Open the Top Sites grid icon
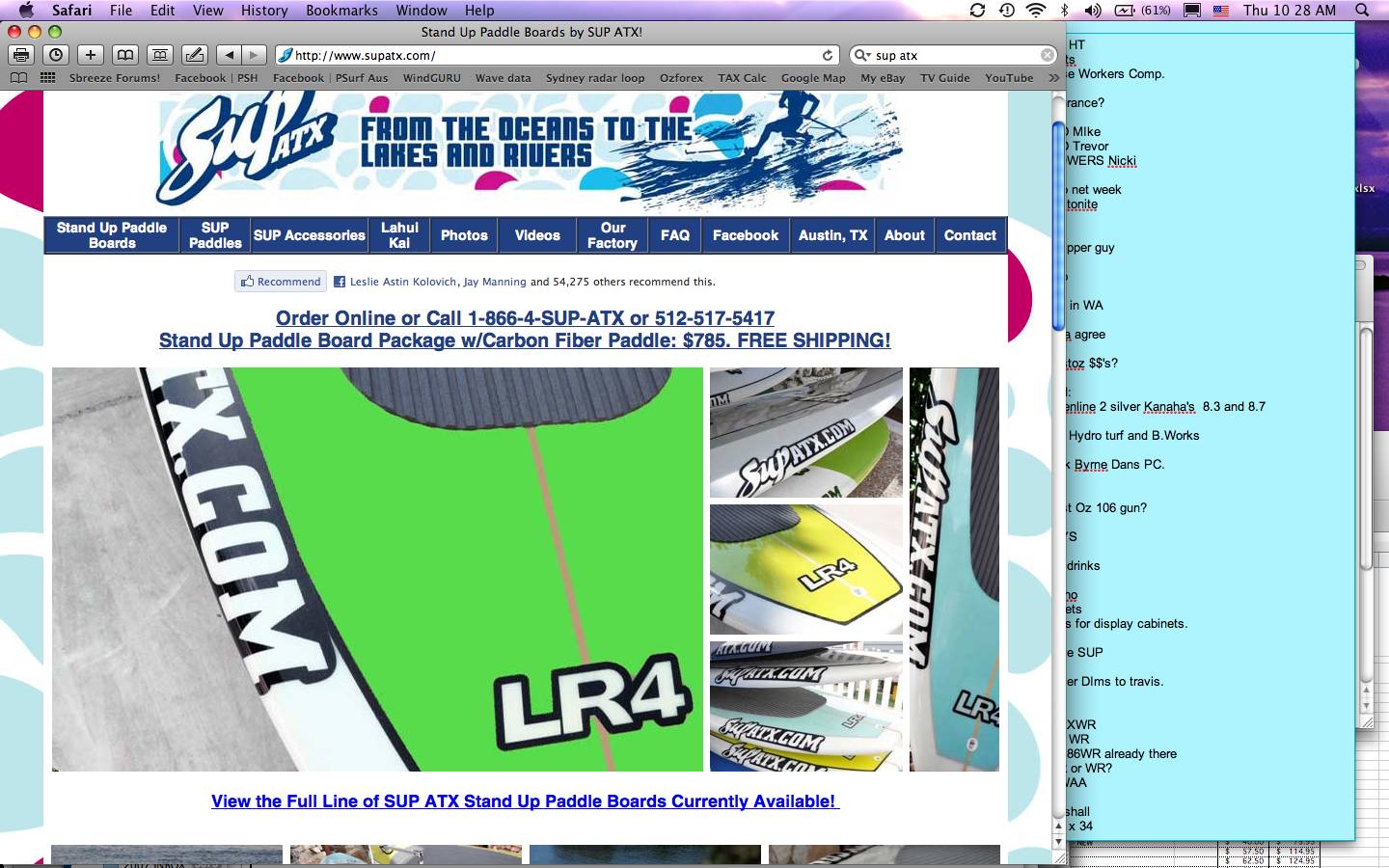 (46, 78)
